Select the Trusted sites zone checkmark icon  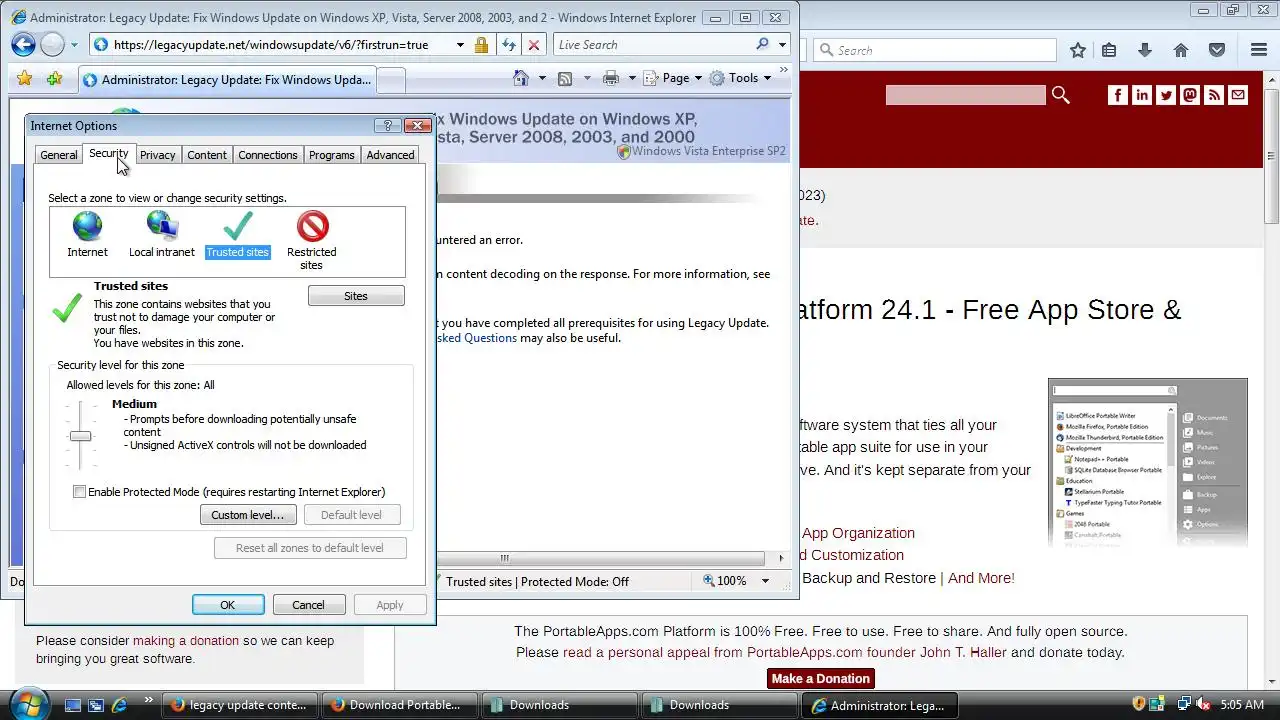(238, 227)
